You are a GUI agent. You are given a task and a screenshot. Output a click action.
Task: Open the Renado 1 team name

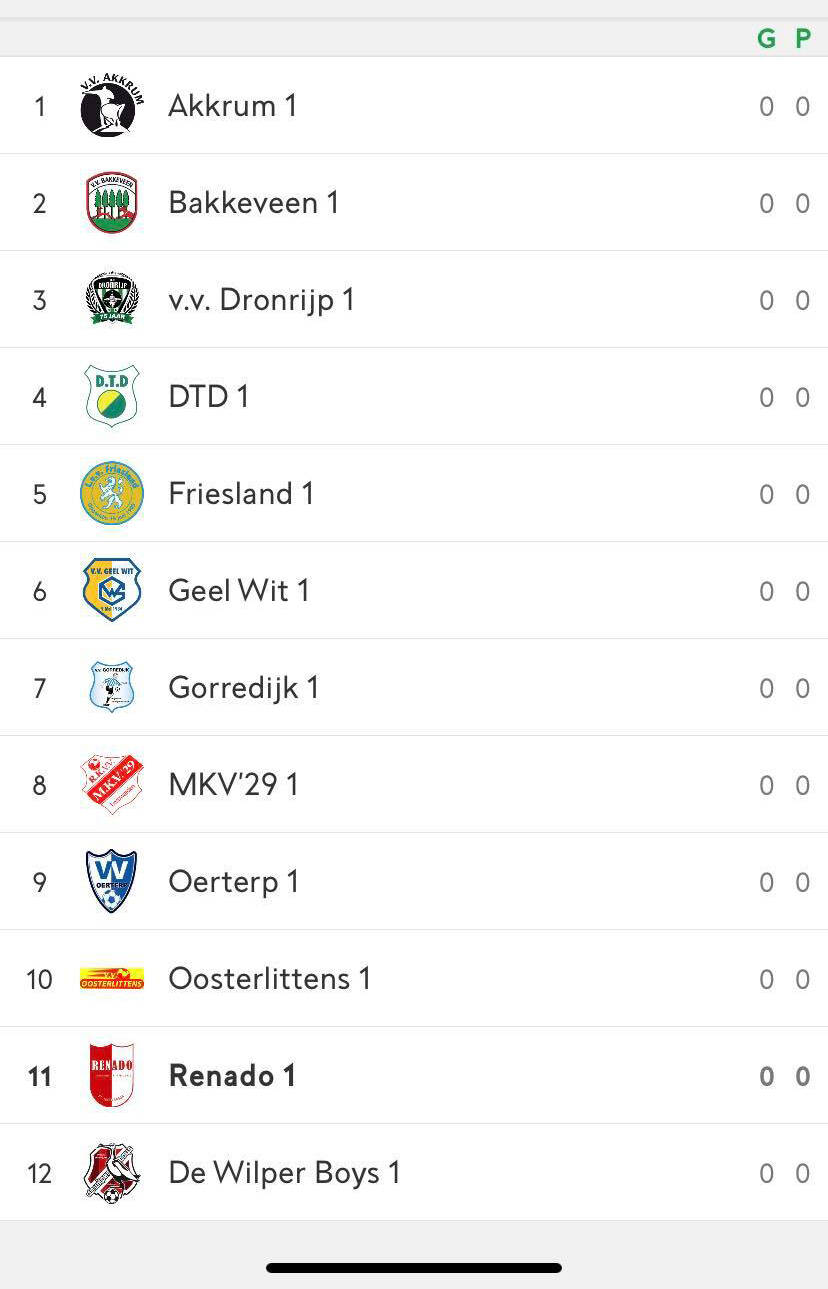232,1076
